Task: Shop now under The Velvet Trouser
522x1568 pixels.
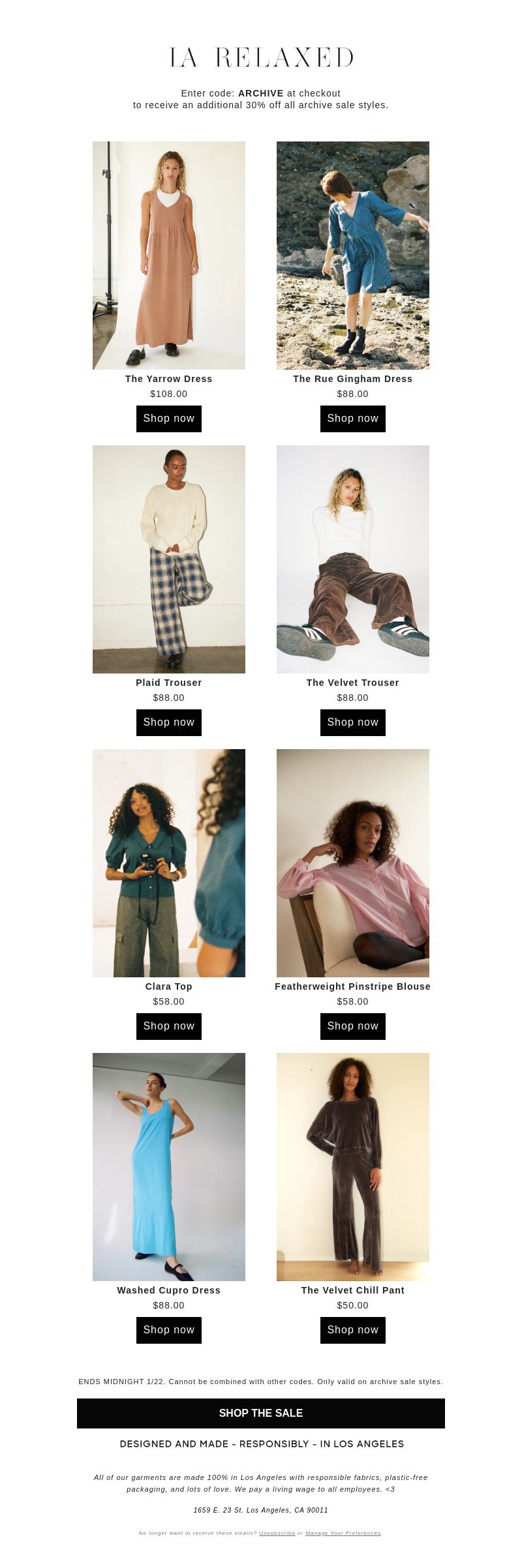Action: click(353, 722)
